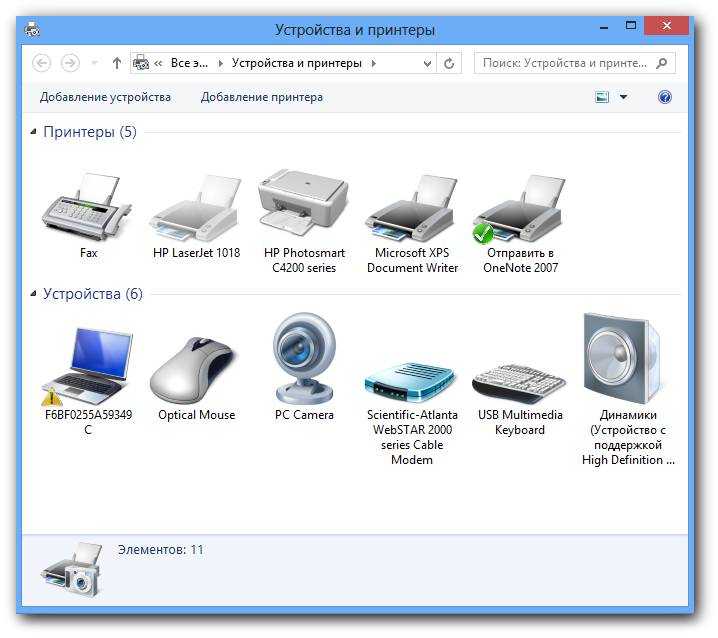
Task: Select the Отправить в OneNote 2007 printer
Action: (x=519, y=208)
